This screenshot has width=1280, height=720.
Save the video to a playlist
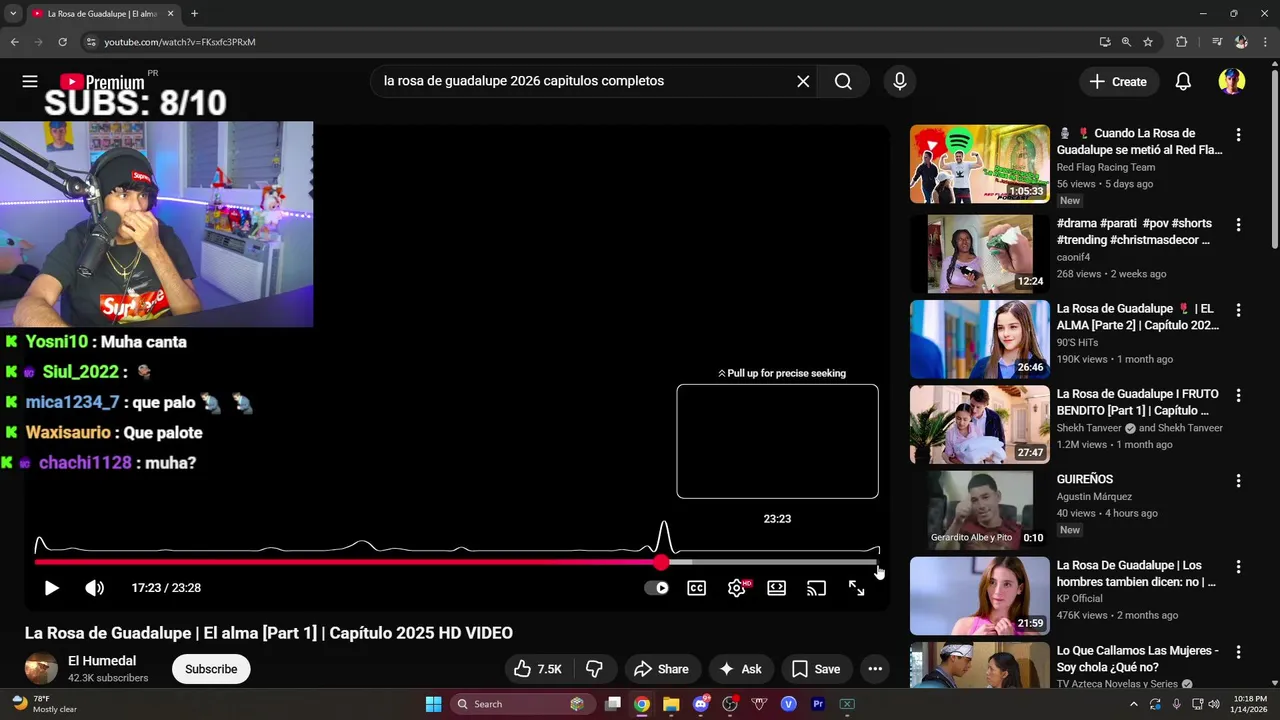pyautogui.click(x=816, y=669)
